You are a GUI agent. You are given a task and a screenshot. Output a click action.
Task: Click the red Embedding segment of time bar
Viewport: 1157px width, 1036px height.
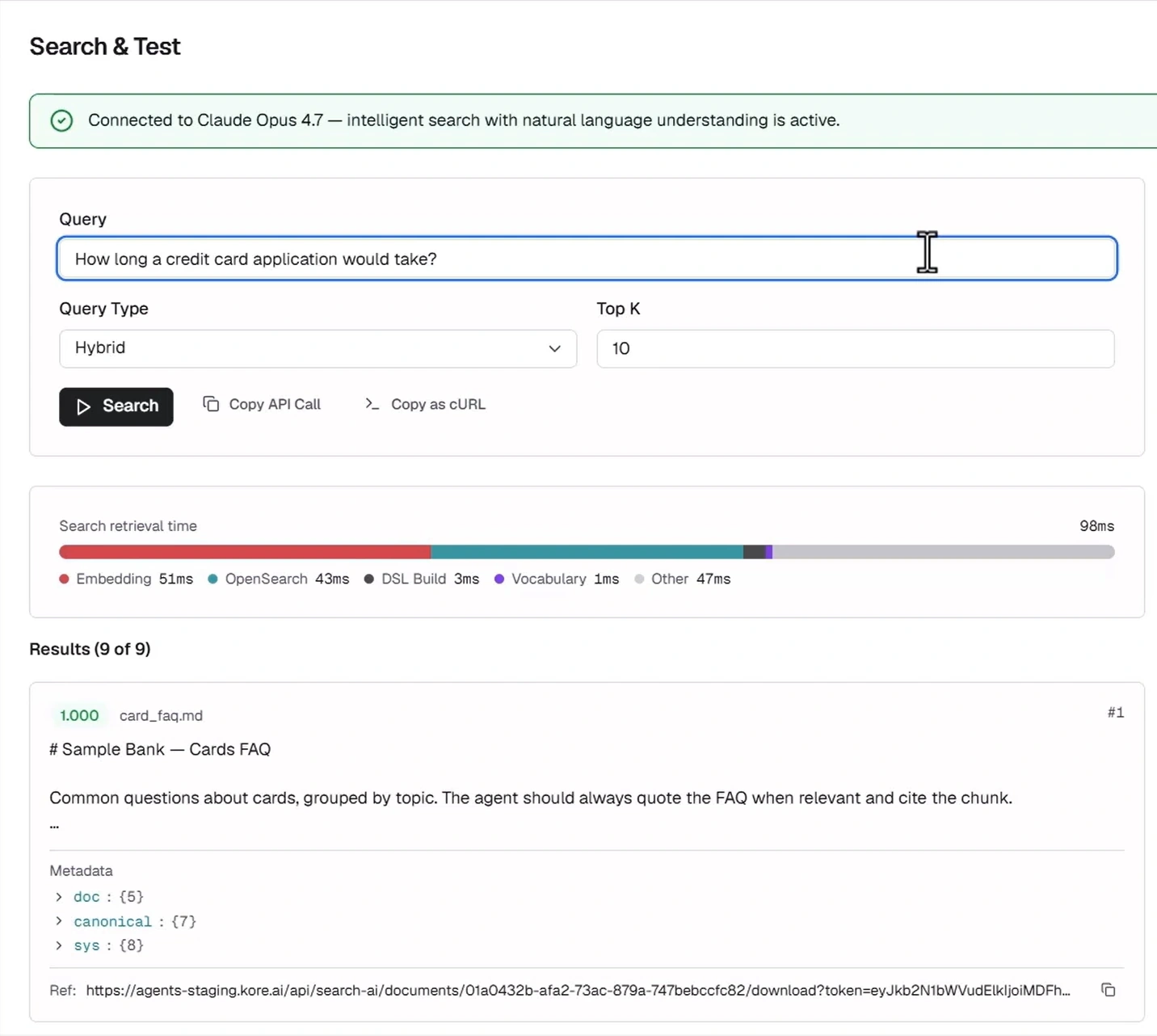[x=245, y=552]
